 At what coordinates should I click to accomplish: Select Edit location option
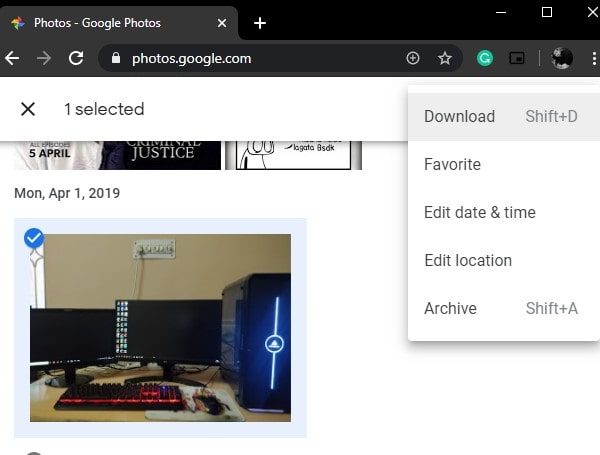pos(504,260)
